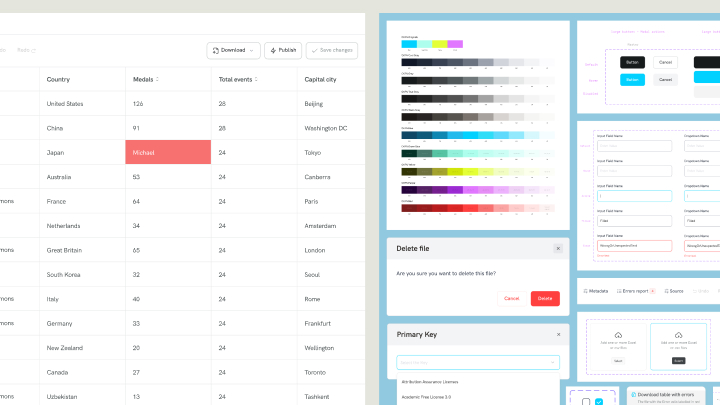Close the Primary Key dialog
The width and height of the screenshot is (720, 405).
(558, 334)
